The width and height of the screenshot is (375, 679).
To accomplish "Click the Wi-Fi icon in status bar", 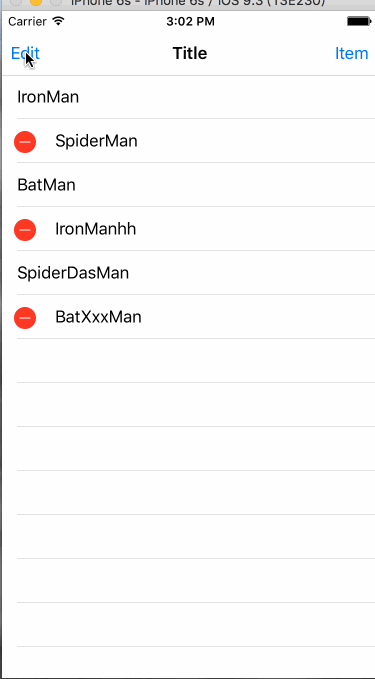I will pos(58,21).
